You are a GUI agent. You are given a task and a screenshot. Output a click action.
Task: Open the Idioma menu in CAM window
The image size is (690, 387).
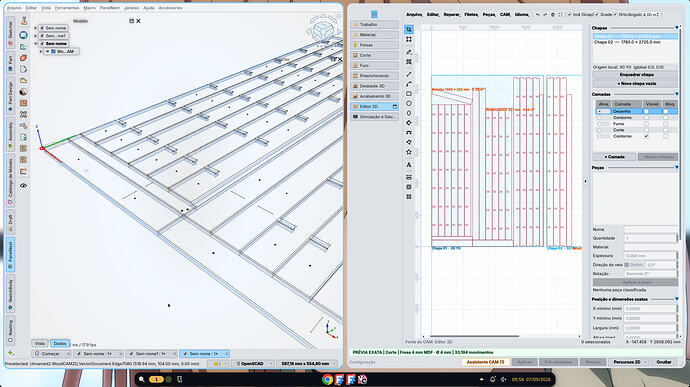[x=521, y=15]
